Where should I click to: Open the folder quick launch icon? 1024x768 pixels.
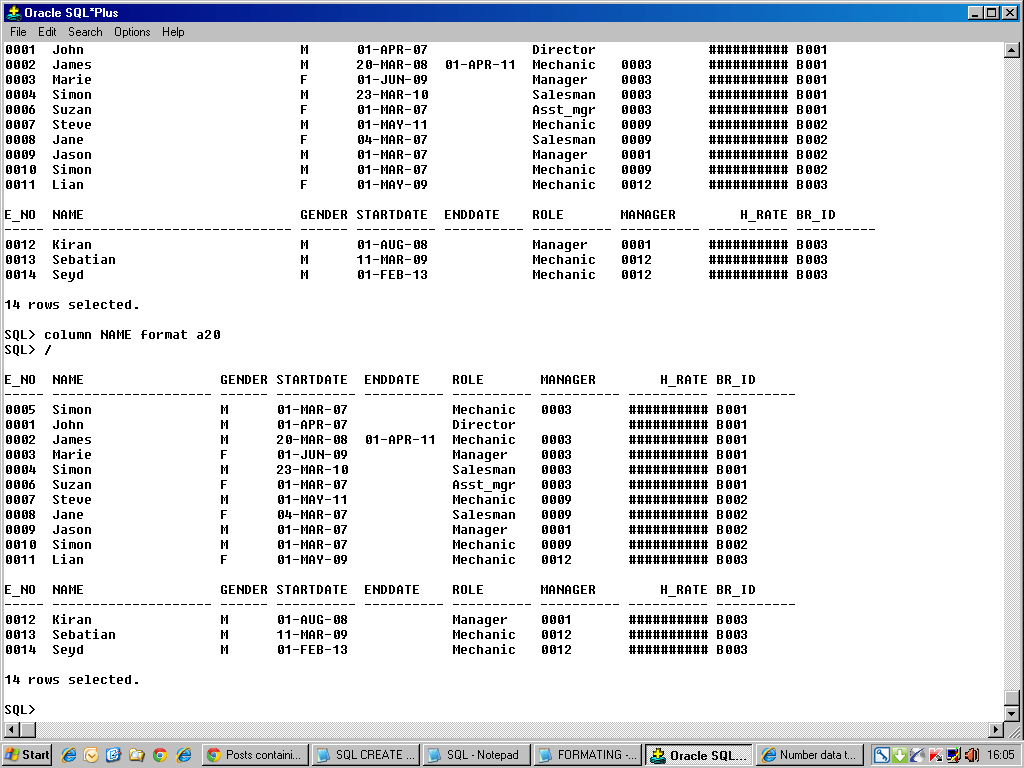coord(136,755)
